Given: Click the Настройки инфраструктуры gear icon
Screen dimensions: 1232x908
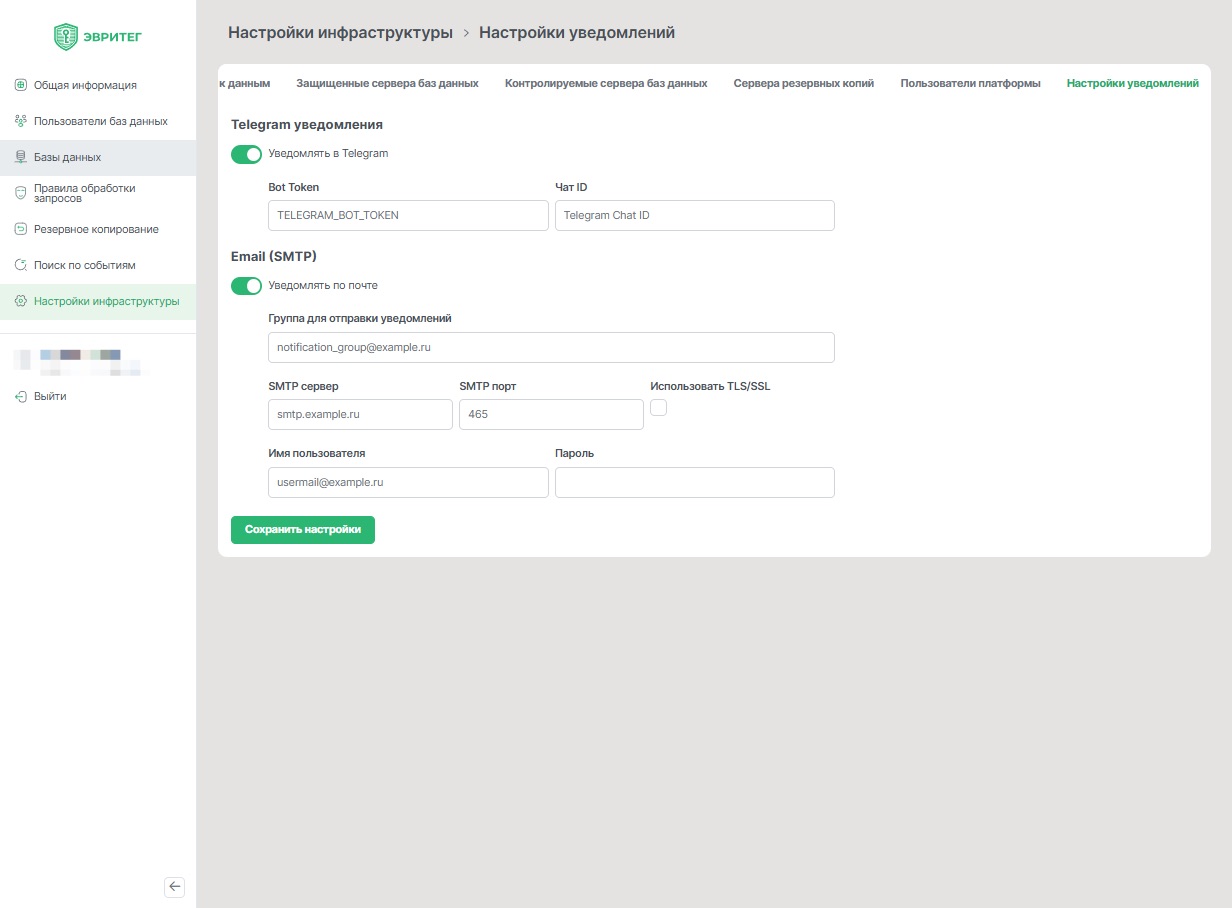Looking at the screenshot, I should [x=20, y=301].
